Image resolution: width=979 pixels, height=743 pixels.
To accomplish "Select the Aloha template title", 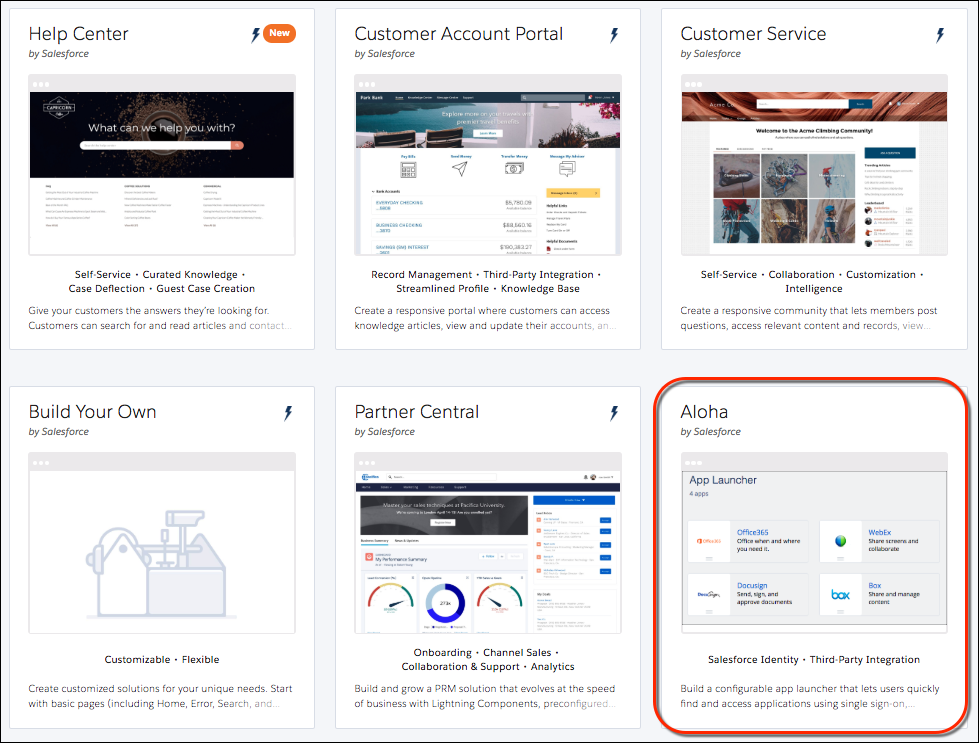I will (x=704, y=412).
